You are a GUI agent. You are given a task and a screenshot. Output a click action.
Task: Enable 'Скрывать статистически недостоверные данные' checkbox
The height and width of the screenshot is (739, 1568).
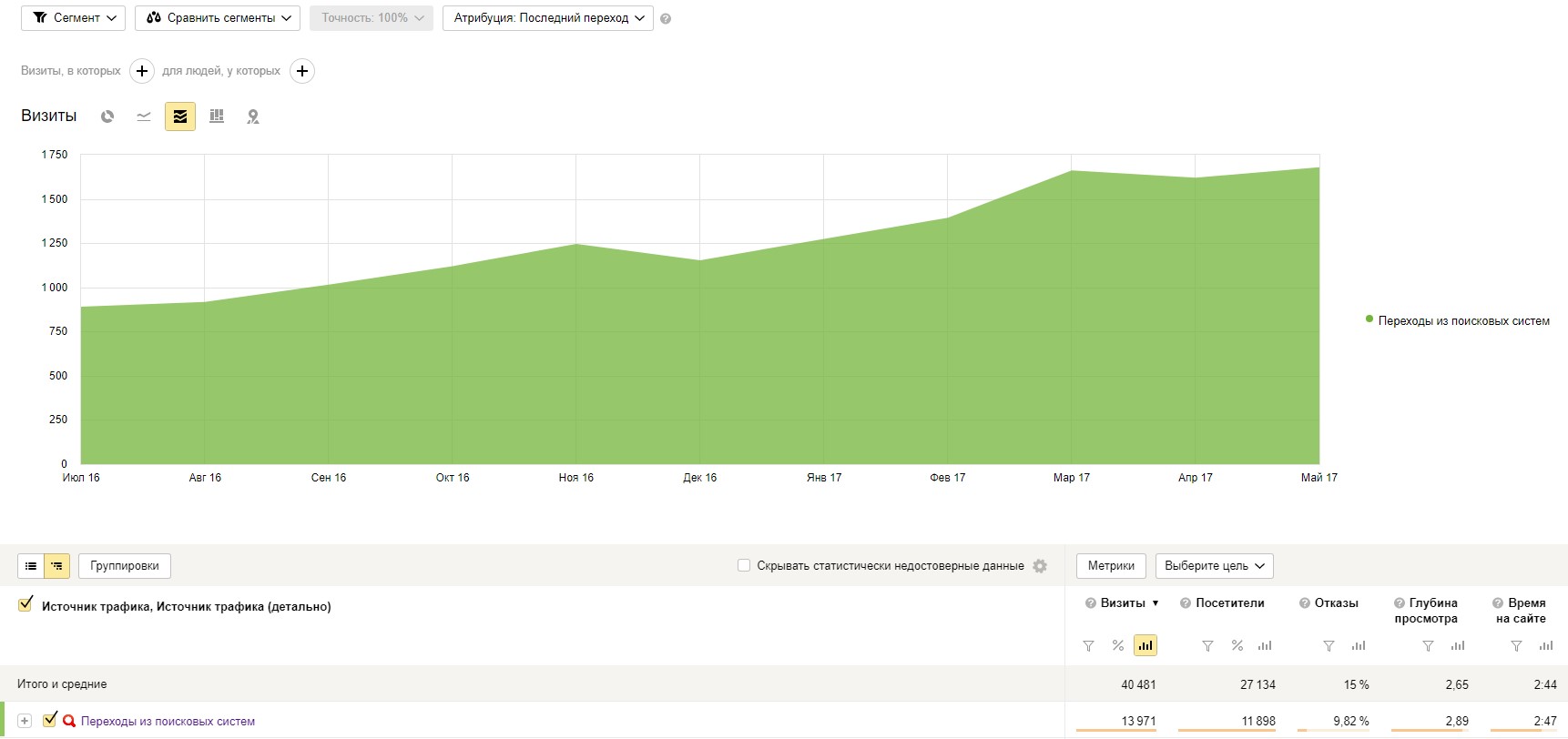click(x=744, y=566)
